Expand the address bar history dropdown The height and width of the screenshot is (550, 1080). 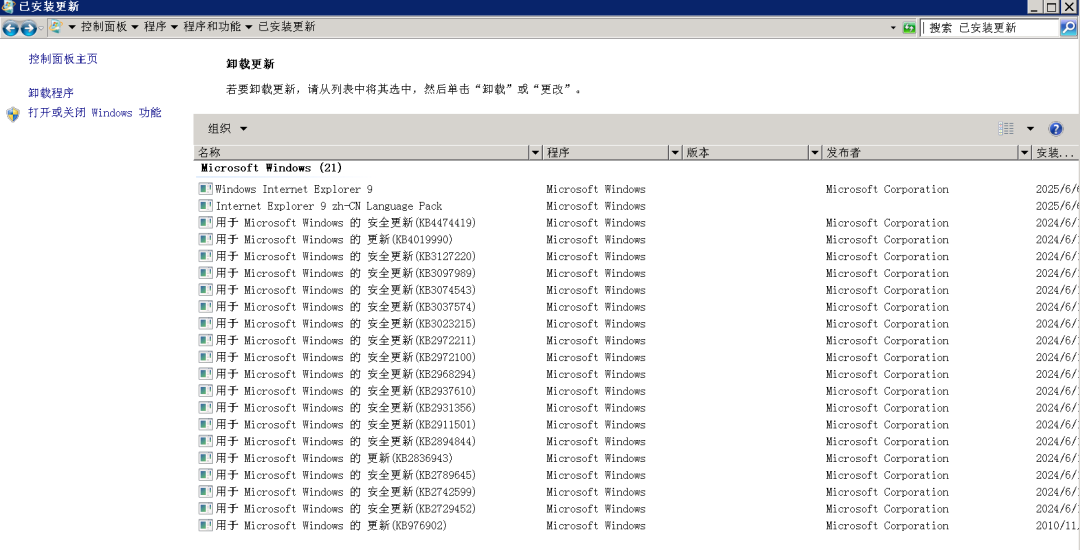pyautogui.click(x=893, y=28)
